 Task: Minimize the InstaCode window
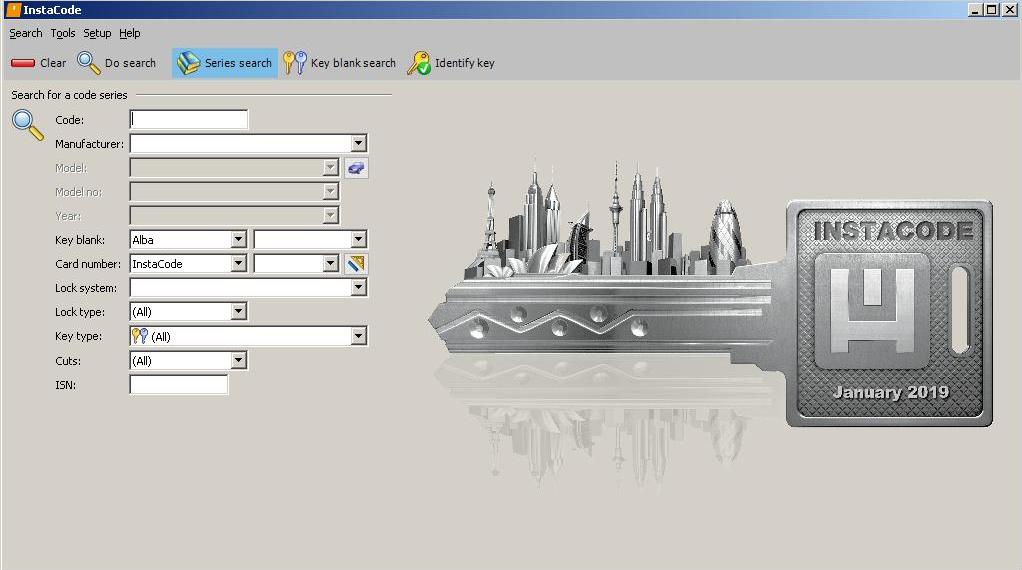click(x=976, y=10)
